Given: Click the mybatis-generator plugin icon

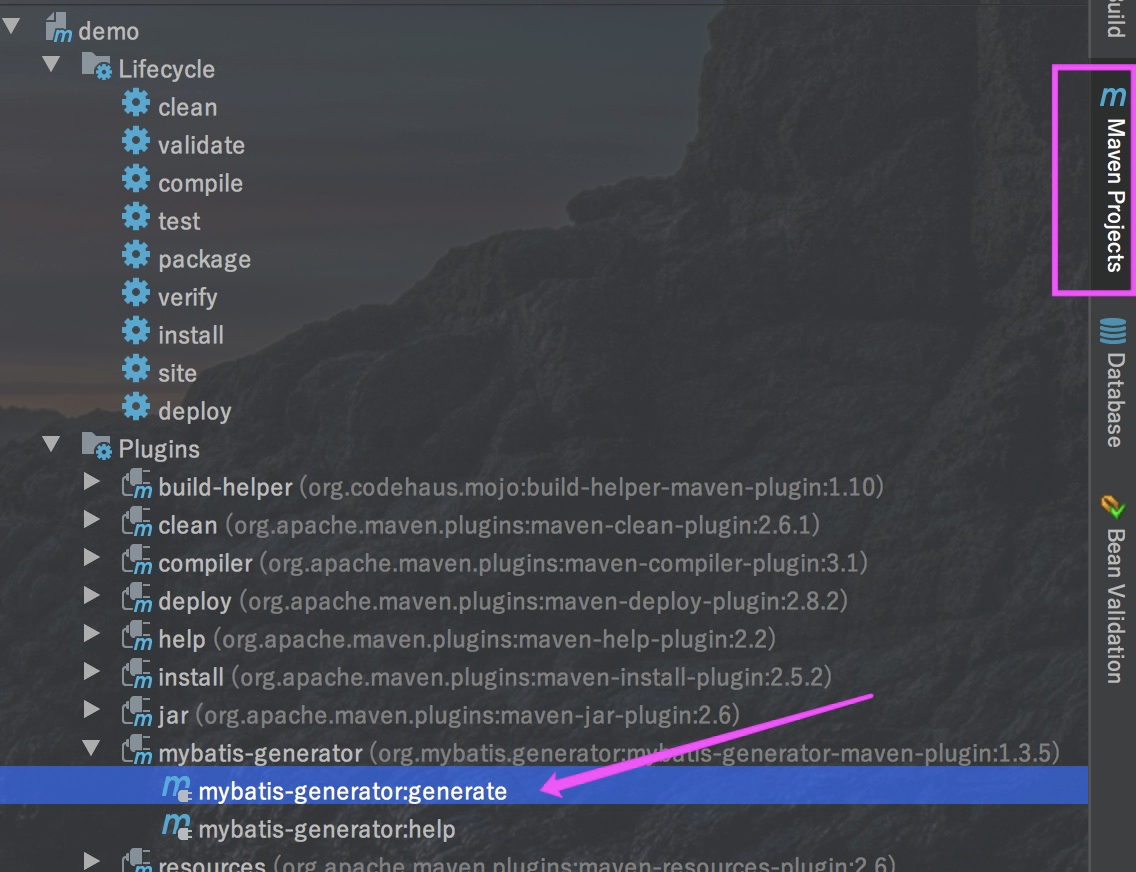Looking at the screenshot, I should 137,750.
